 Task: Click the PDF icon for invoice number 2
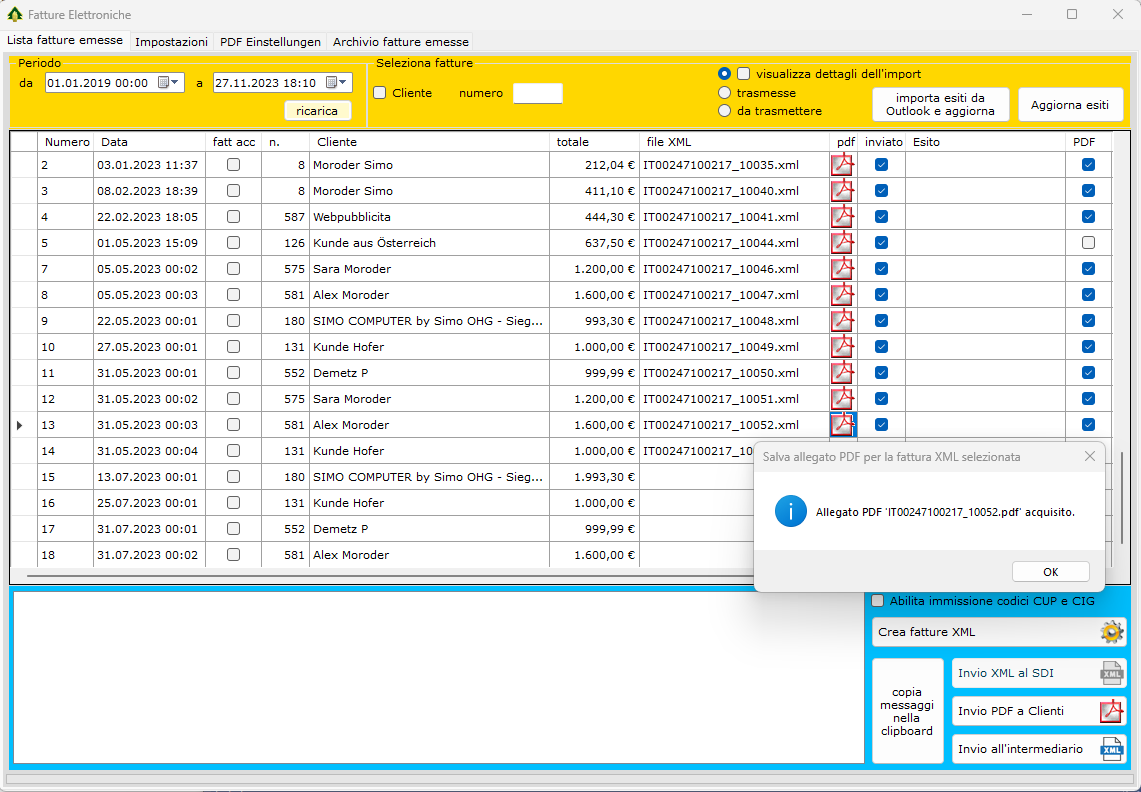tap(843, 165)
